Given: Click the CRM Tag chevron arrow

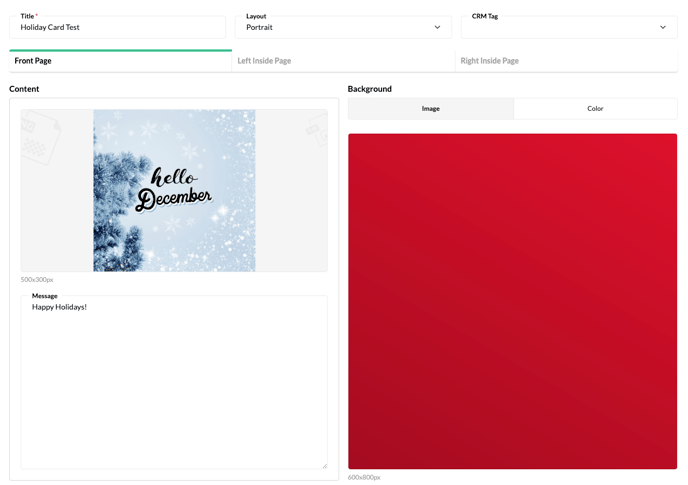Looking at the screenshot, I should coord(663,27).
